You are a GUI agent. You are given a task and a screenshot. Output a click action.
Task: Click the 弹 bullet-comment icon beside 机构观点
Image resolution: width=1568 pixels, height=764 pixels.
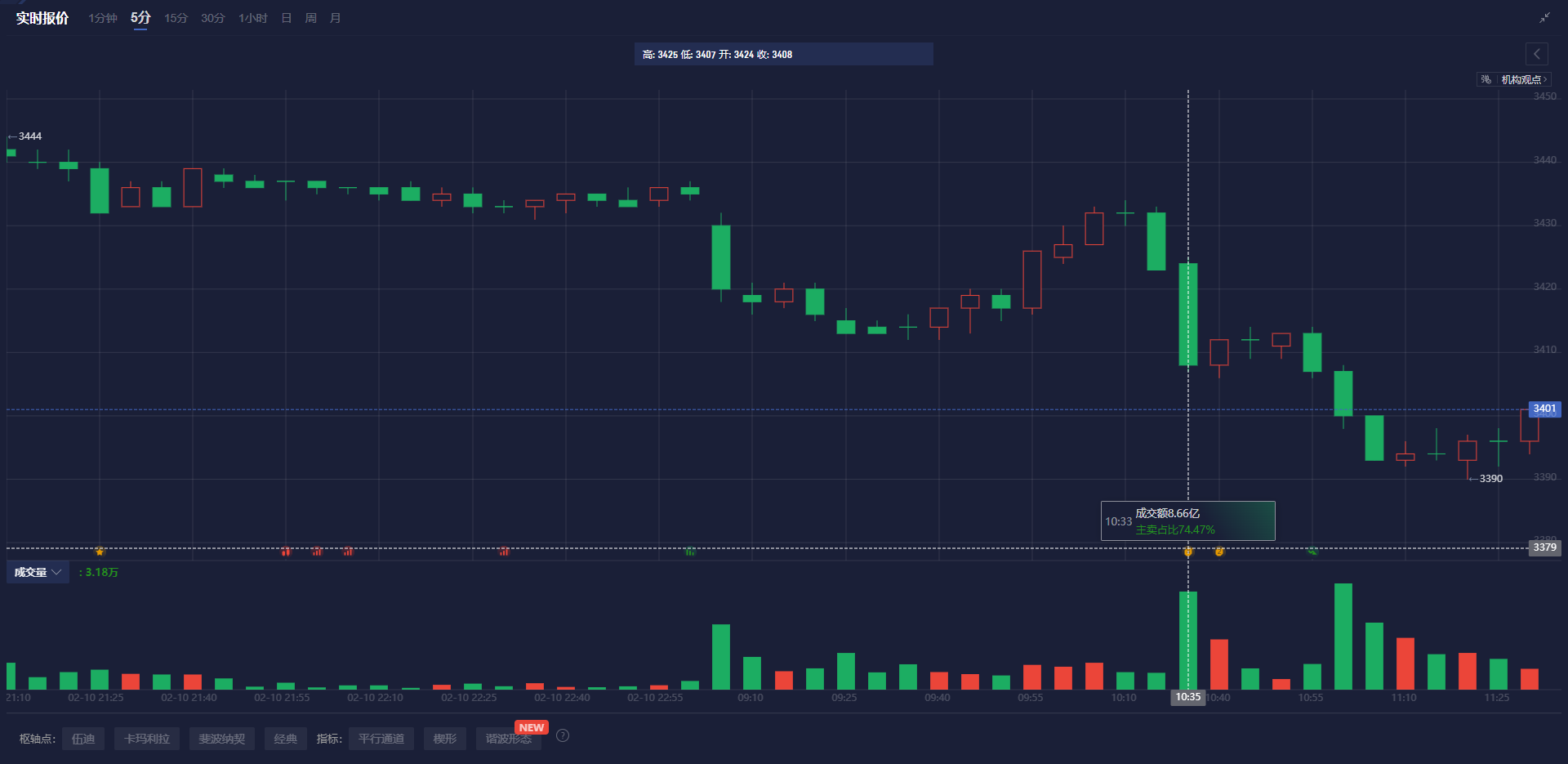pos(1486,79)
